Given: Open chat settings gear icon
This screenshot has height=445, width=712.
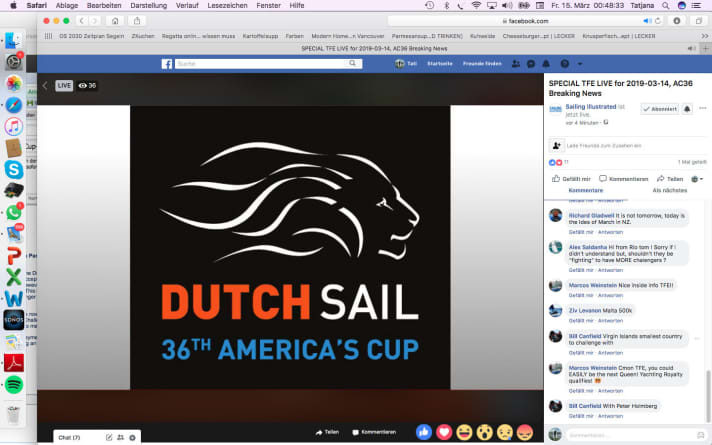Looking at the screenshot, I should tap(132, 438).
